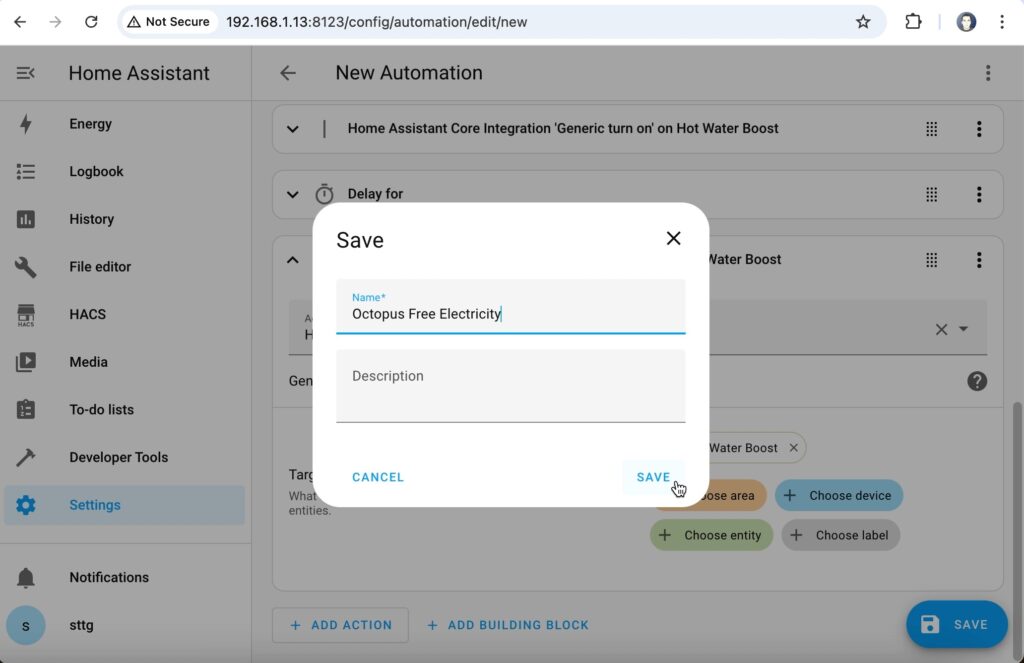The width and height of the screenshot is (1024, 663).
Task: Grab the drag handle on expanded Water Boost action
Action: pyautogui.click(x=931, y=260)
